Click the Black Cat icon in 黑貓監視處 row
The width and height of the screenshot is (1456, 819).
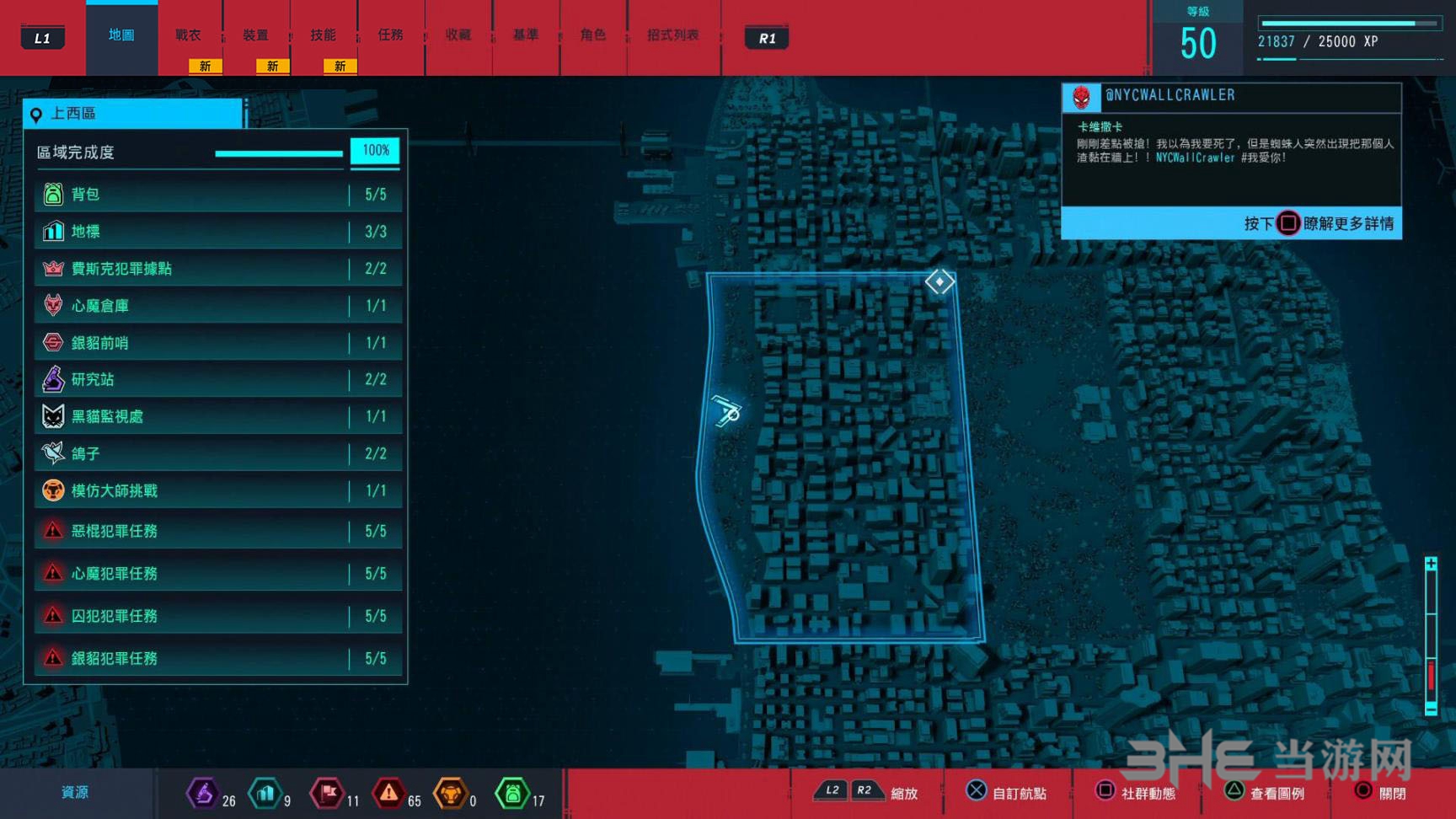pyautogui.click(x=53, y=416)
